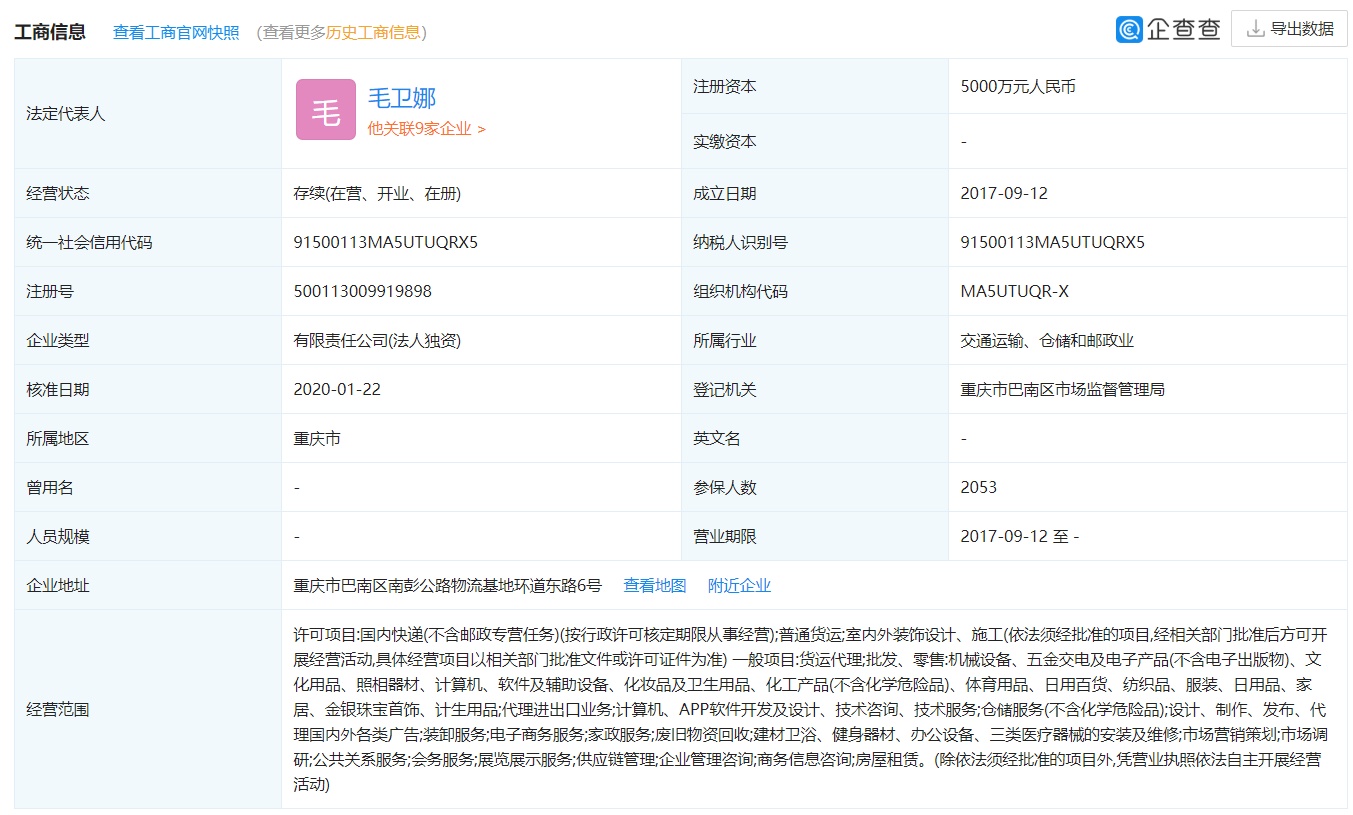Export data with the 导出数据 button
The height and width of the screenshot is (815, 1353).
(x=1289, y=29)
